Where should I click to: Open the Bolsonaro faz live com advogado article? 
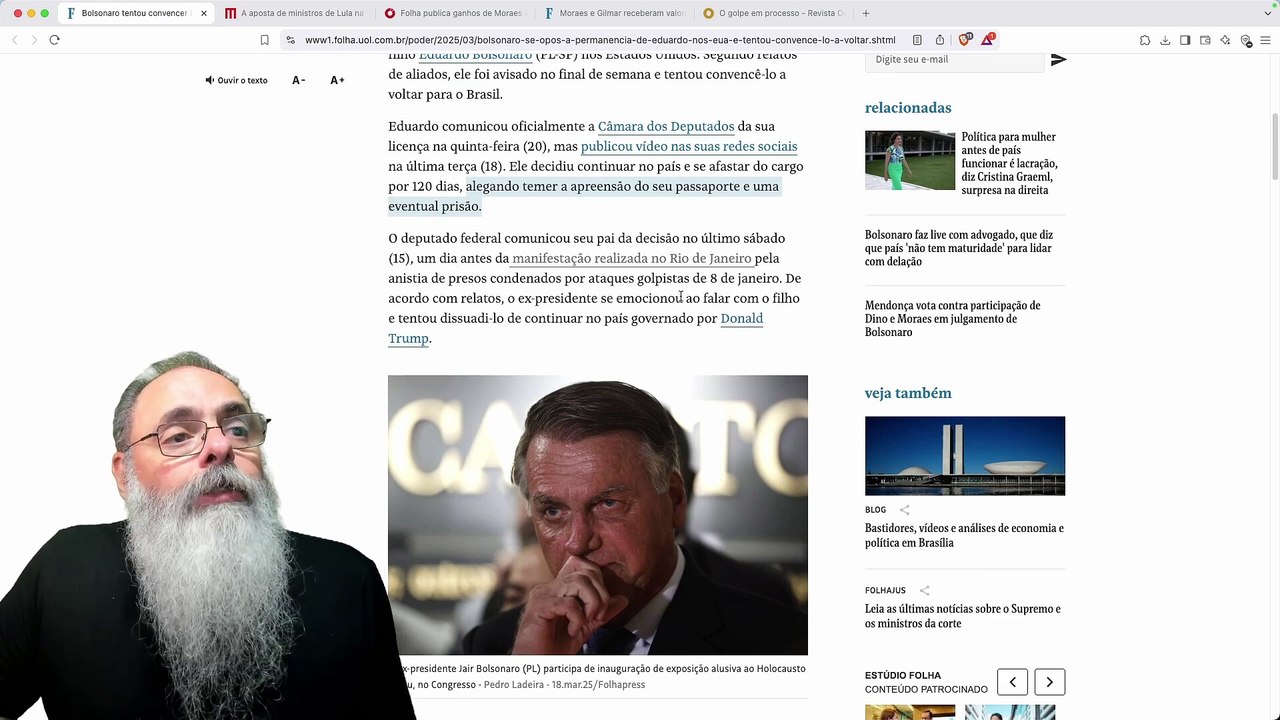959,248
